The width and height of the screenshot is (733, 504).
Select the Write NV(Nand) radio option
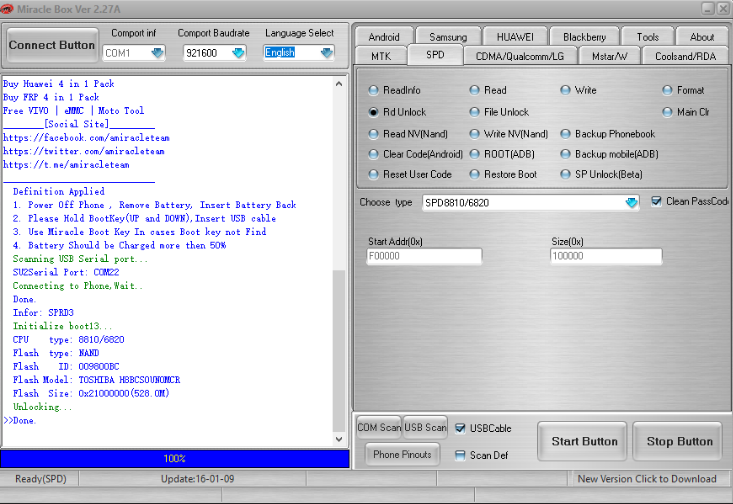[x=509, y=134]
